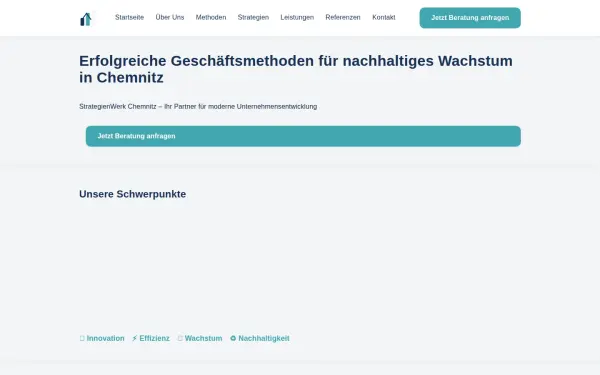600x375 pixels.
Task: Navigate to Leistungen
Action: (297, 18)
